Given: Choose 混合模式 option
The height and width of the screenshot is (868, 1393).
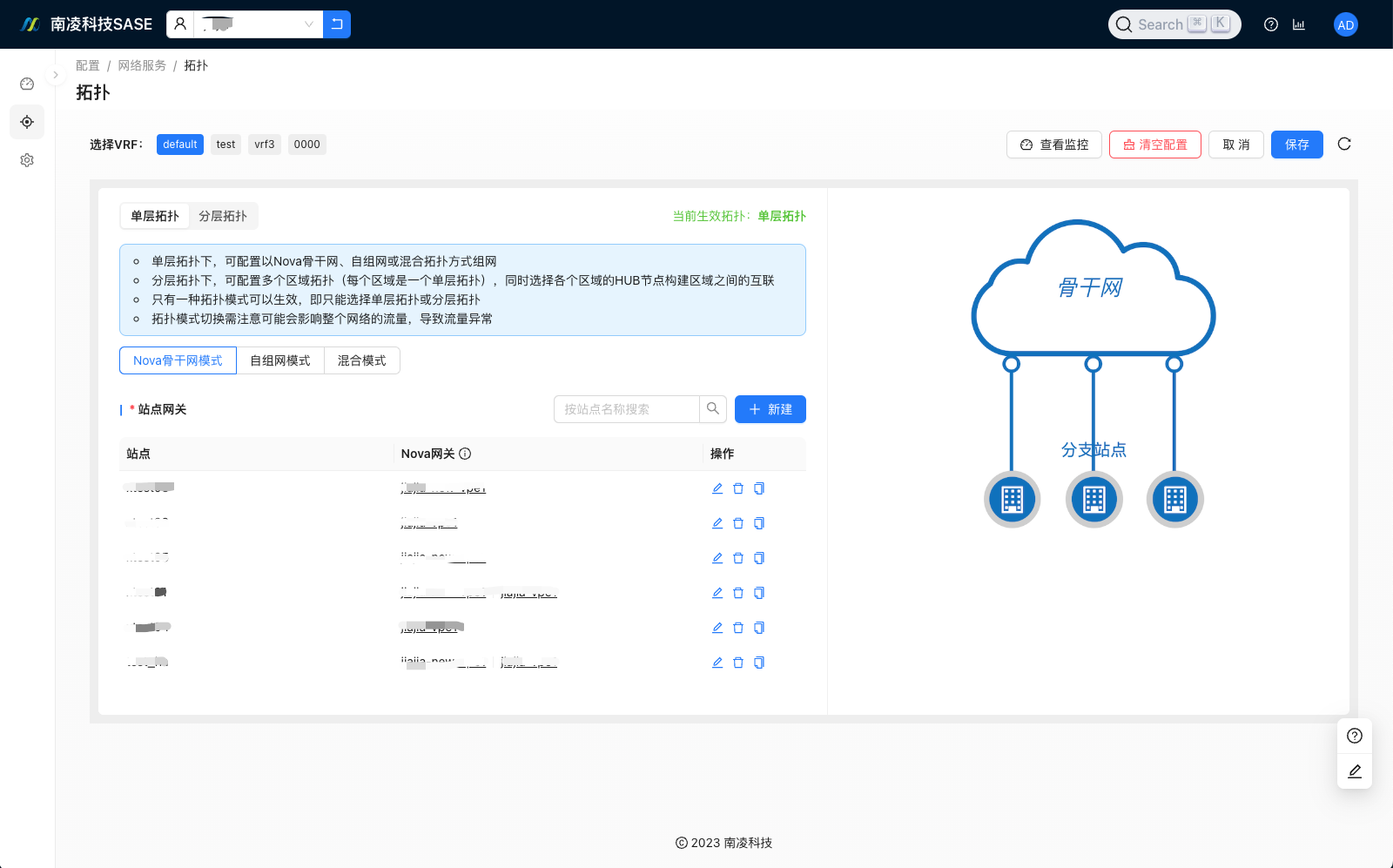Looking at the screenshot, I should click(362, 360).
